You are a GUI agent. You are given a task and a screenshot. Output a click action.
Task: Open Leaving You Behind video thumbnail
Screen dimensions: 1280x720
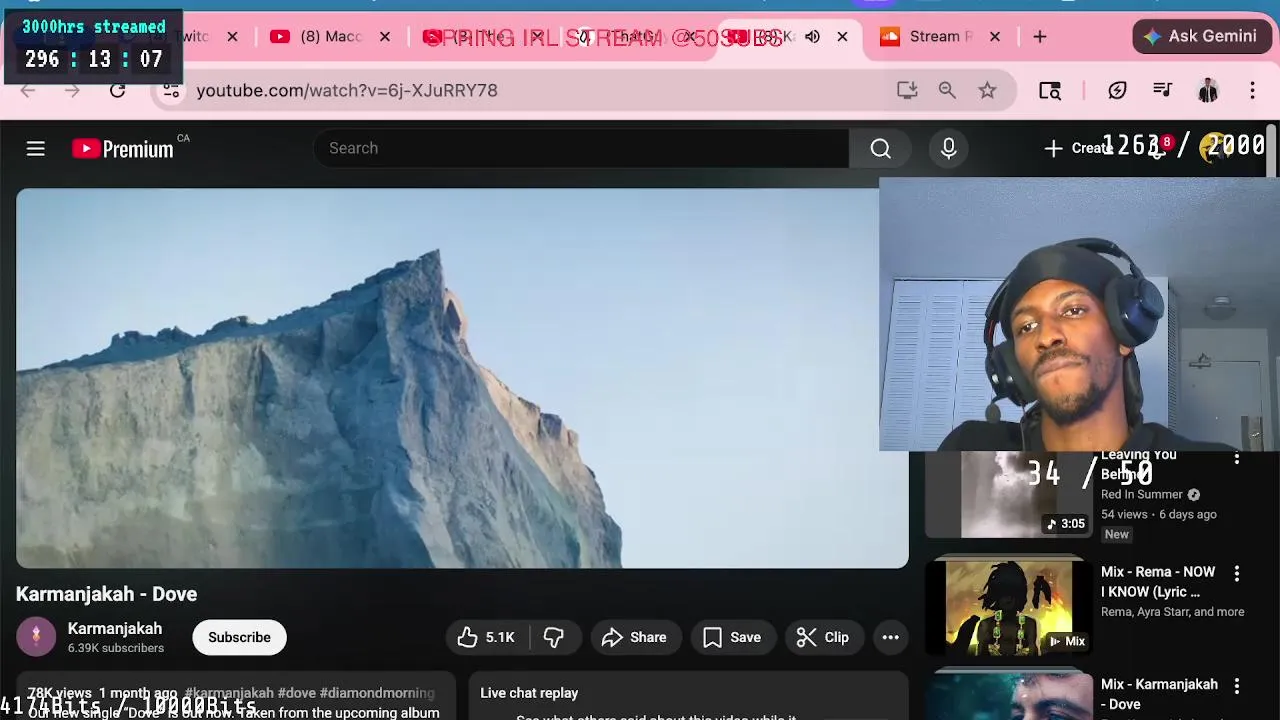pyautogui.click(x=1009, y=494)
